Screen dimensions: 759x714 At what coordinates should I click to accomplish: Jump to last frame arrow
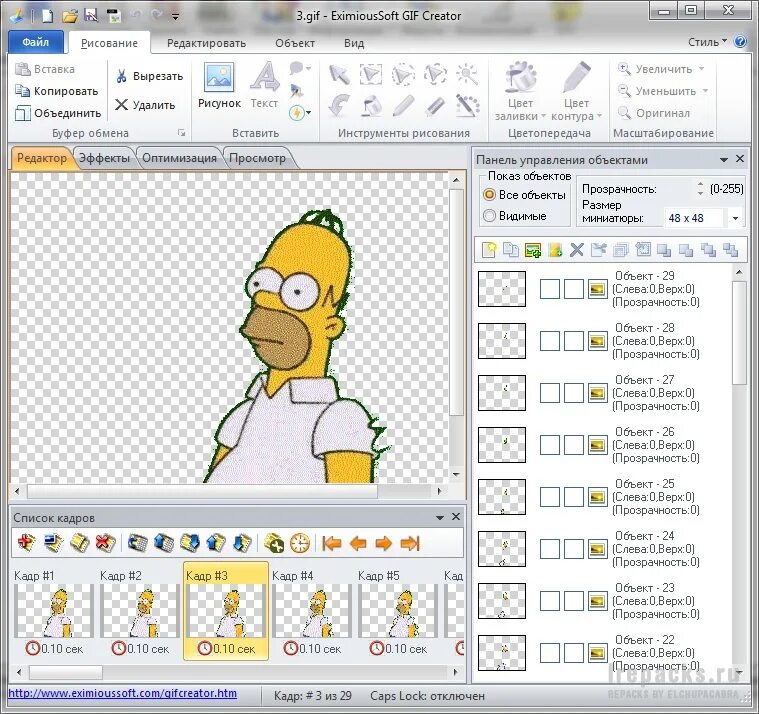coord(410,543)
